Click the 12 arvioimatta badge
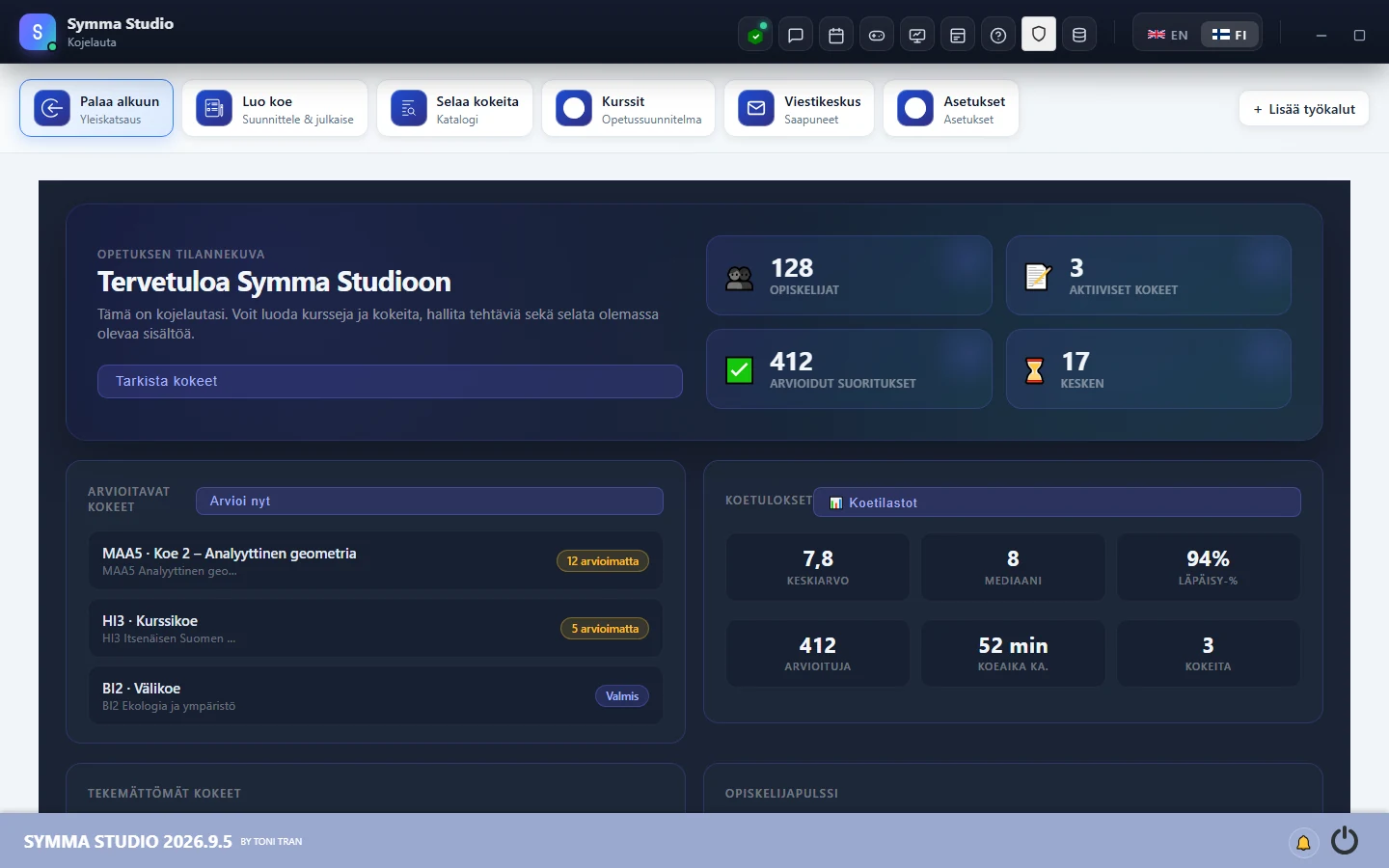Image resolution: width=1389 pixels, height=868 pixels. [603, 561]
